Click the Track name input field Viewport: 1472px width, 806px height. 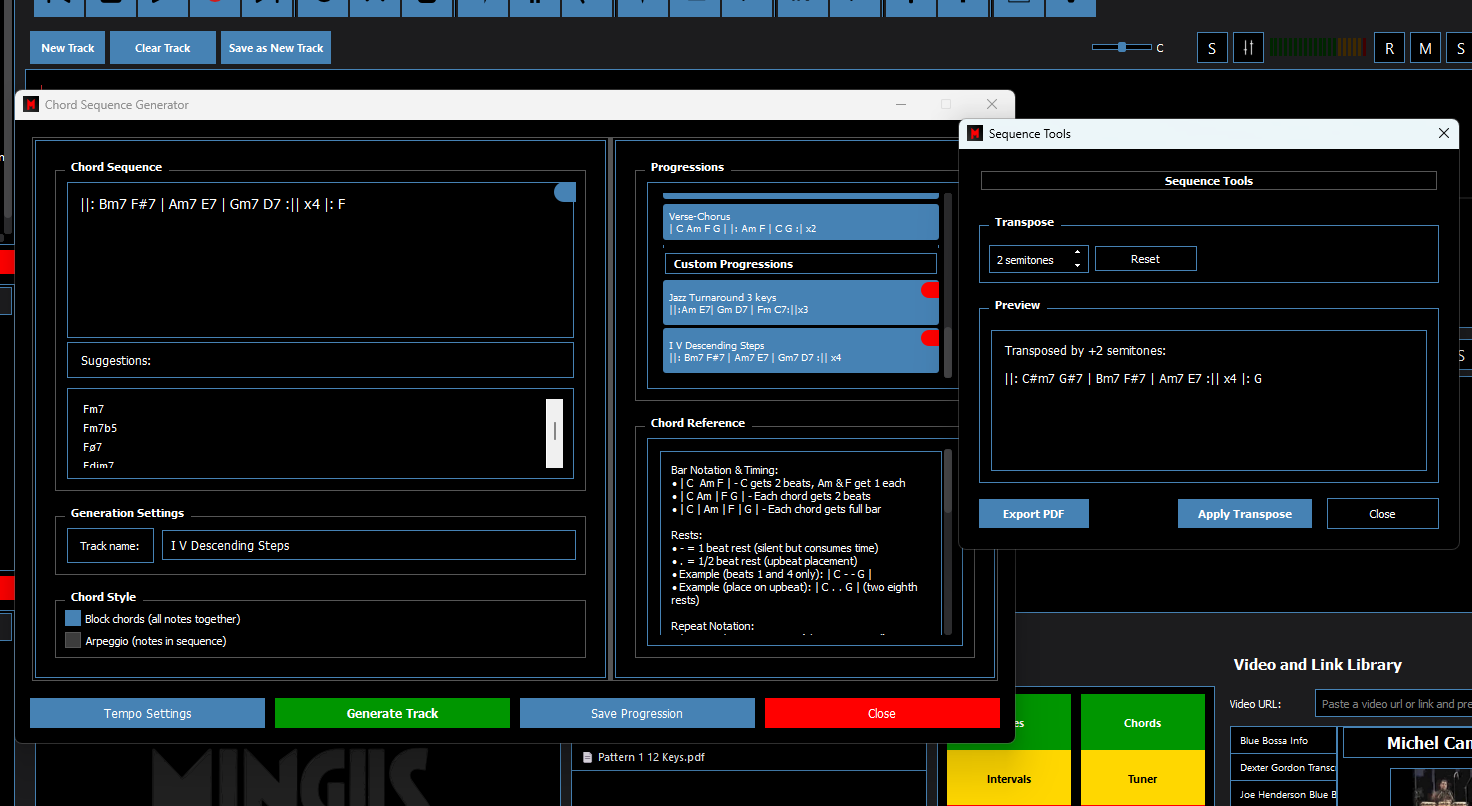point(368,546)
